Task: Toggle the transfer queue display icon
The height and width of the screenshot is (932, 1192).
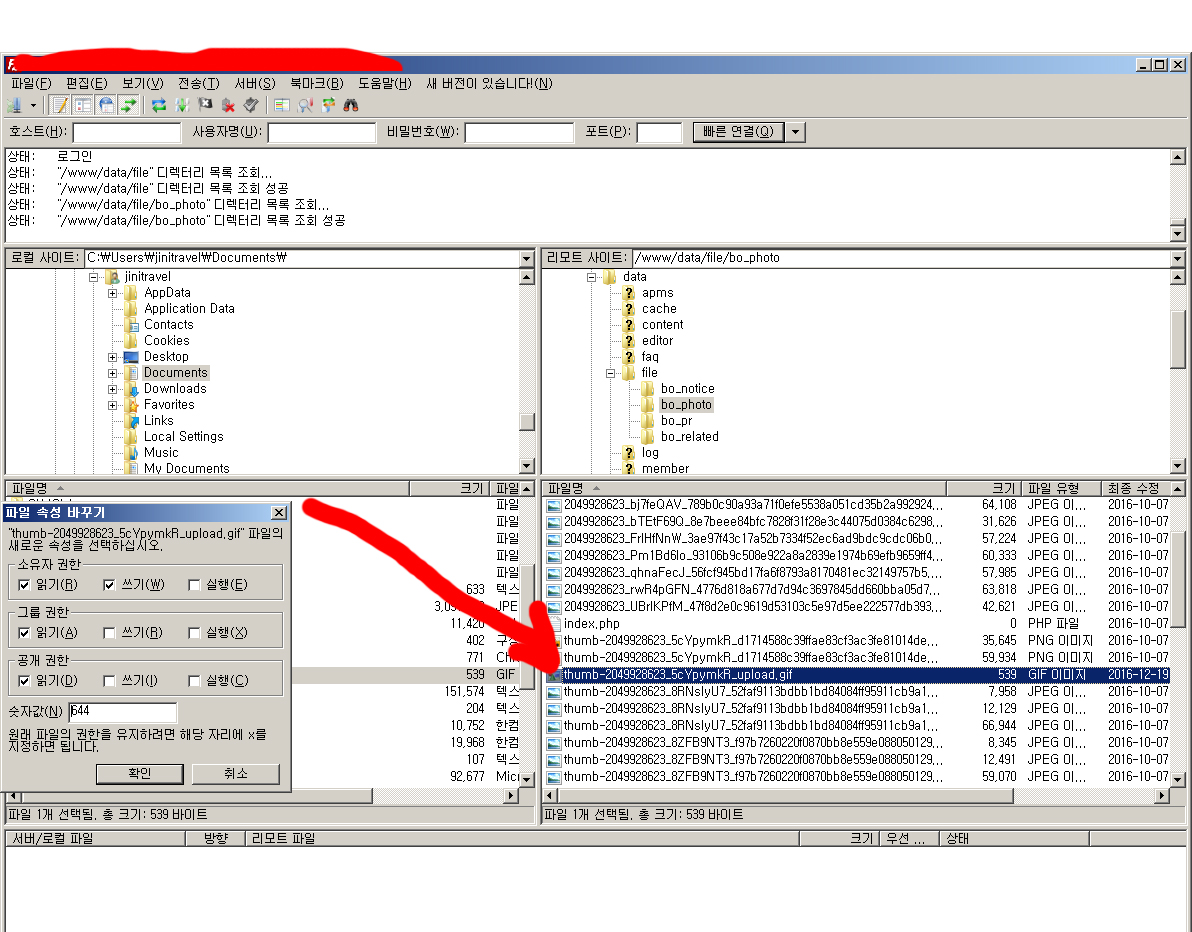Action: [129, 106]
